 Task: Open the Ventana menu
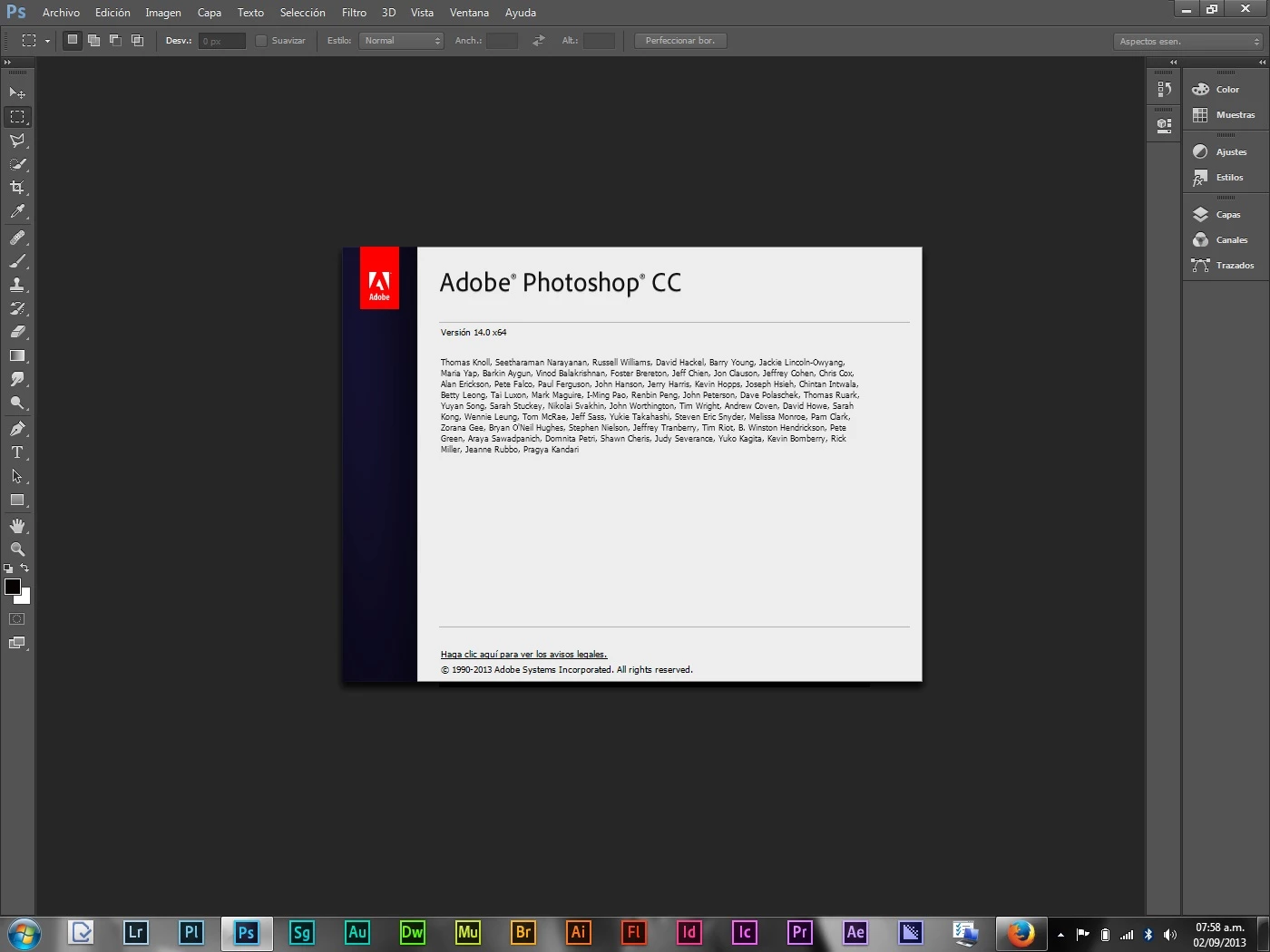point(469,13)
